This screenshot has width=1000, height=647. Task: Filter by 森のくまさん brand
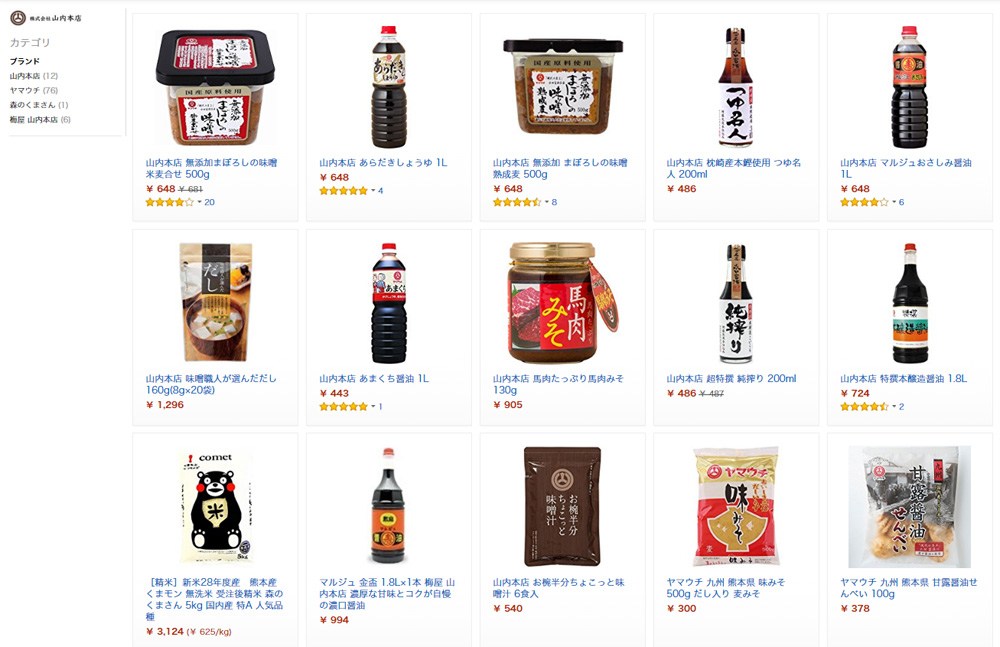39,105
